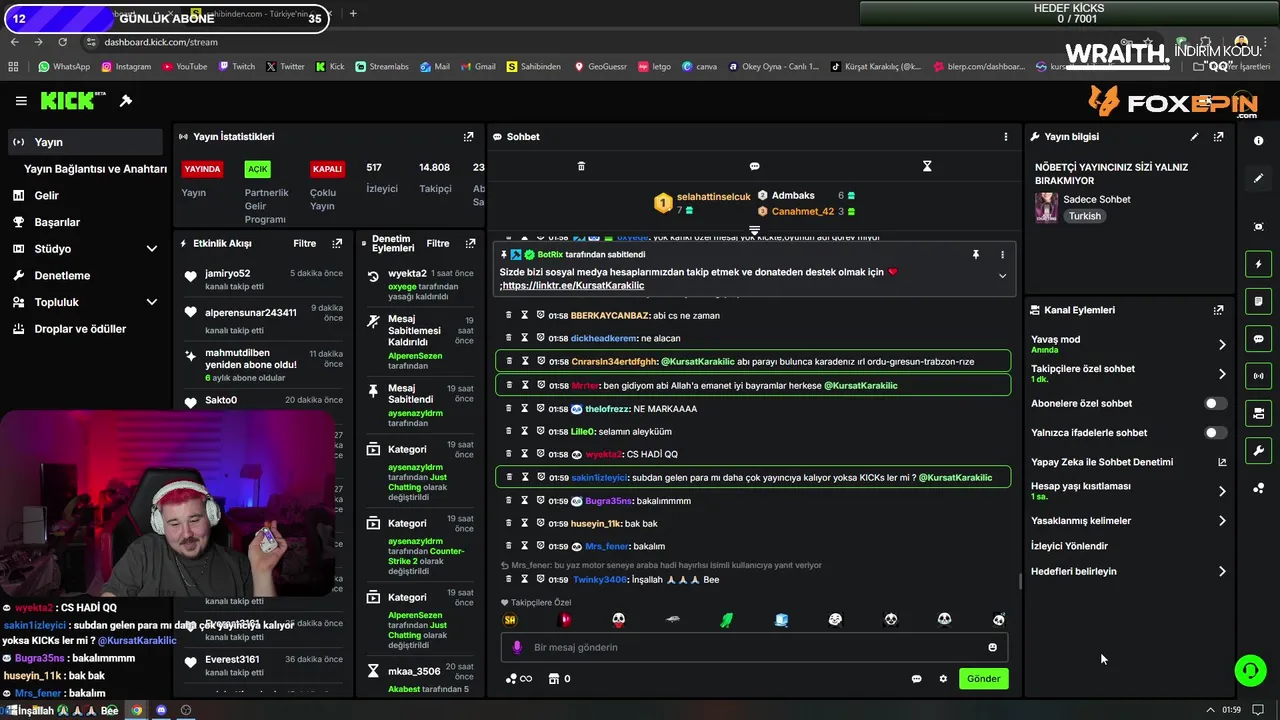Viewport: 1280px width, 720px height.
Task: Expand the pinned message with the chevron
Action: click(x=1002, y=276)
